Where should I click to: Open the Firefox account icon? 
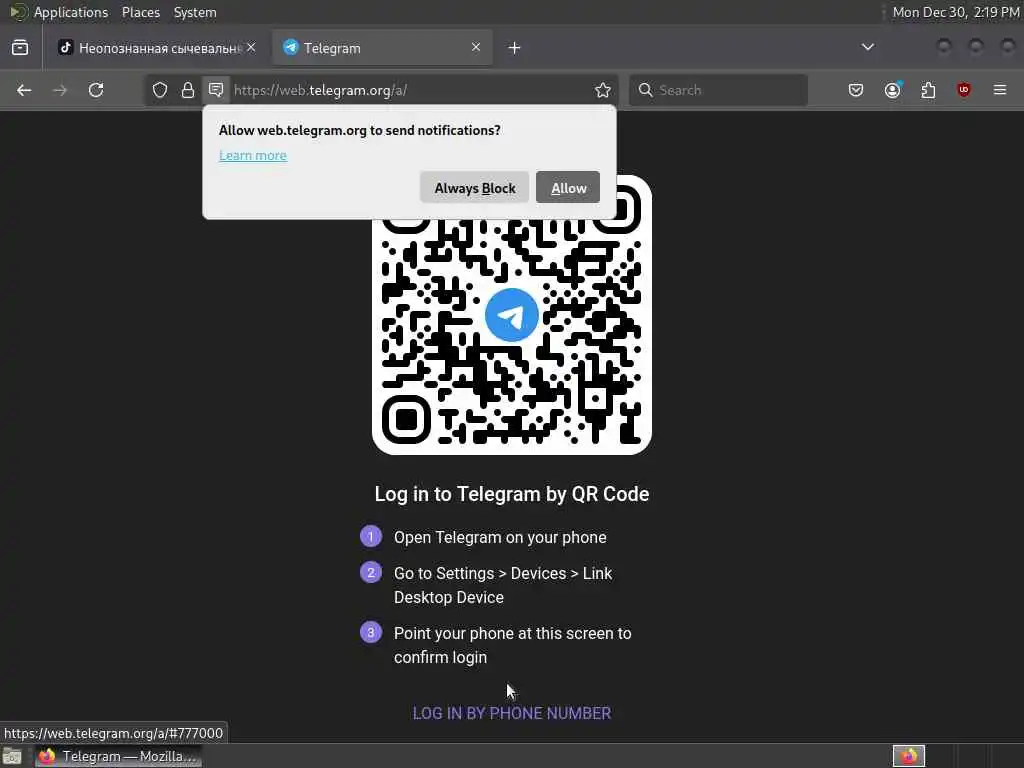point(893,90)
